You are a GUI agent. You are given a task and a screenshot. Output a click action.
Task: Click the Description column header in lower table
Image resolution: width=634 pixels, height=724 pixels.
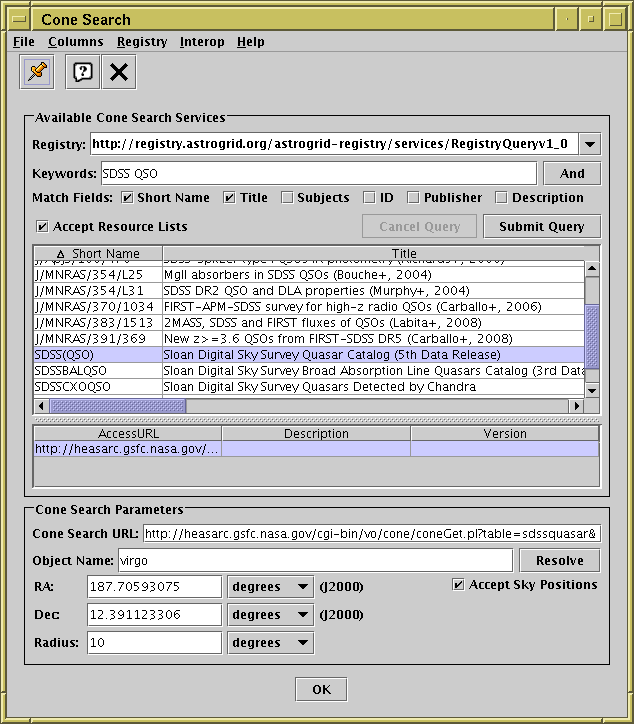(316, 434)
